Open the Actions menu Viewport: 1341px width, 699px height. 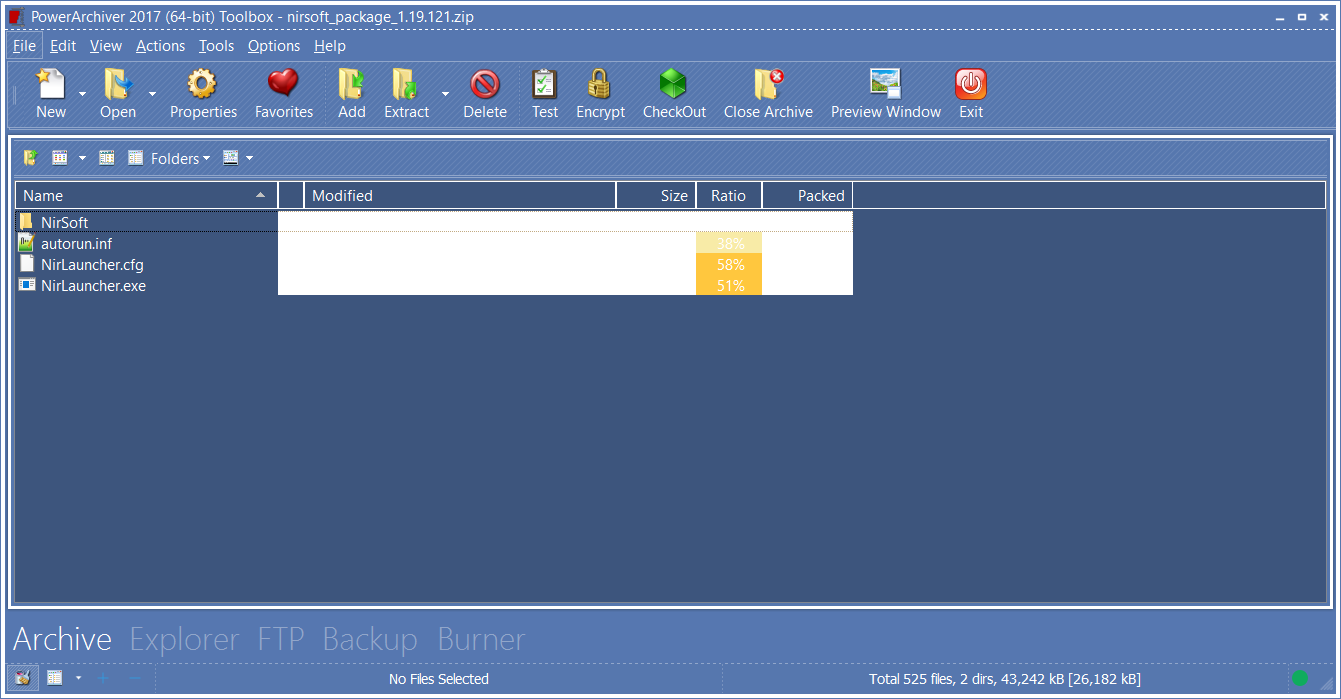click(x=161, y=46)
